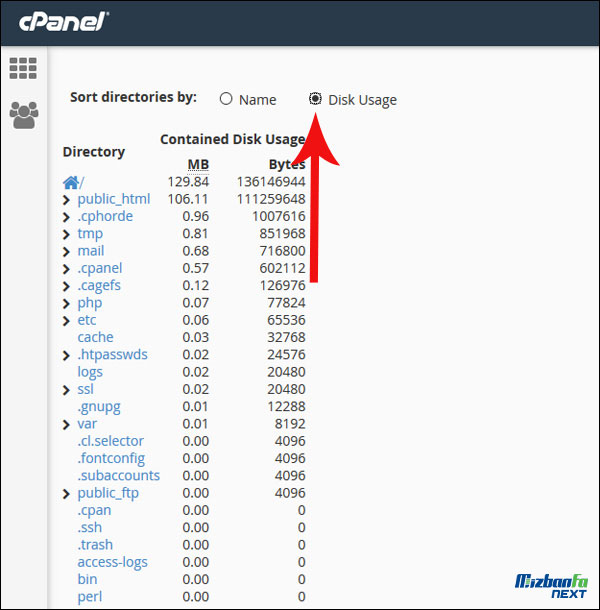
Task: Expand the public_html directory
Action: point(67,199)
